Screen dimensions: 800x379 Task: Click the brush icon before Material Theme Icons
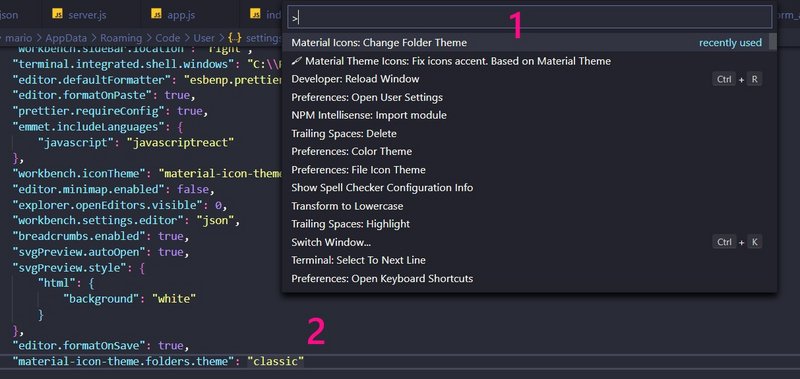296,61
